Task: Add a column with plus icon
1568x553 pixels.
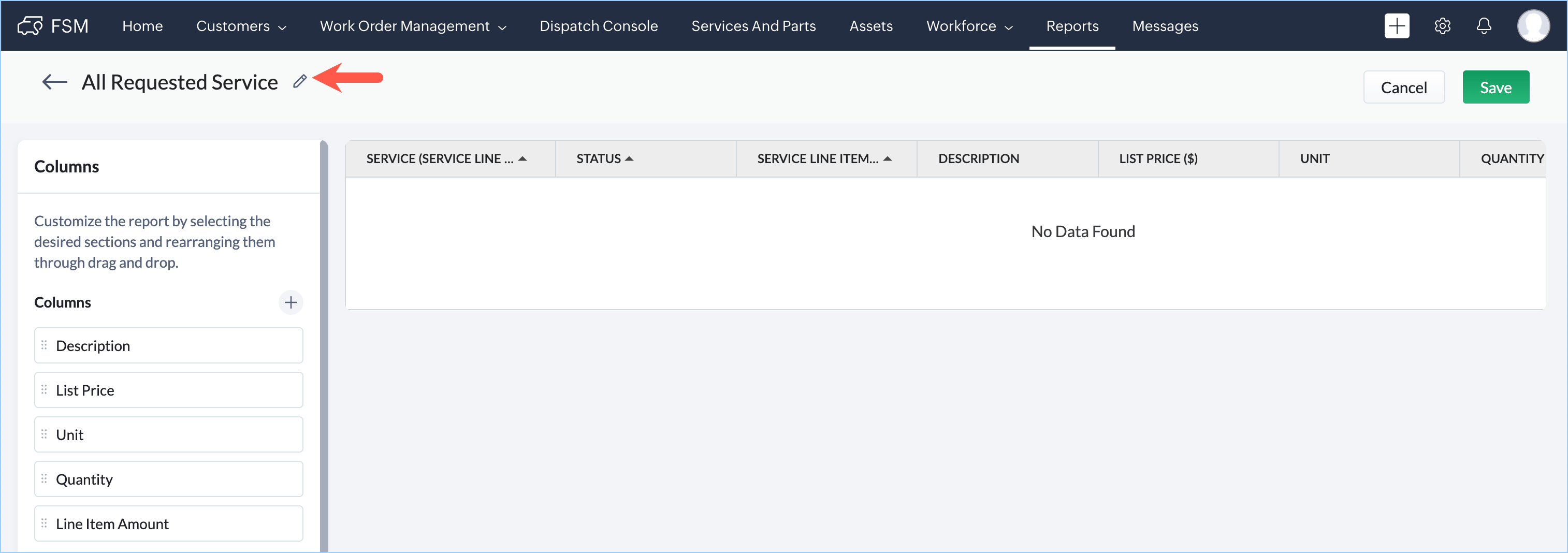Action: 291,302
